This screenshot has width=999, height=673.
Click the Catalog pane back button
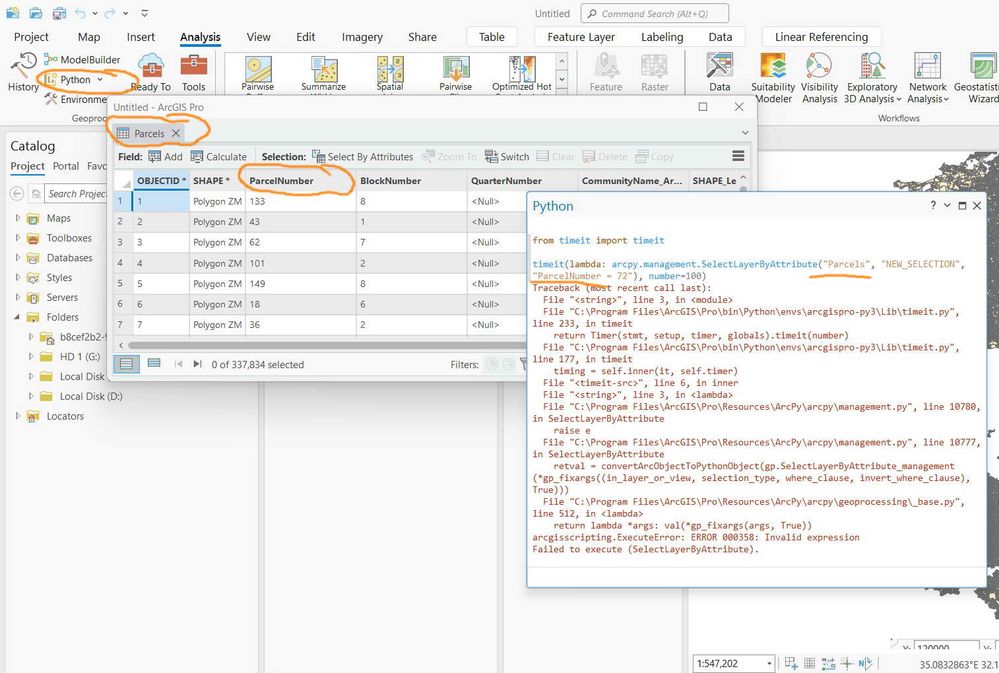tap(17, 193)
